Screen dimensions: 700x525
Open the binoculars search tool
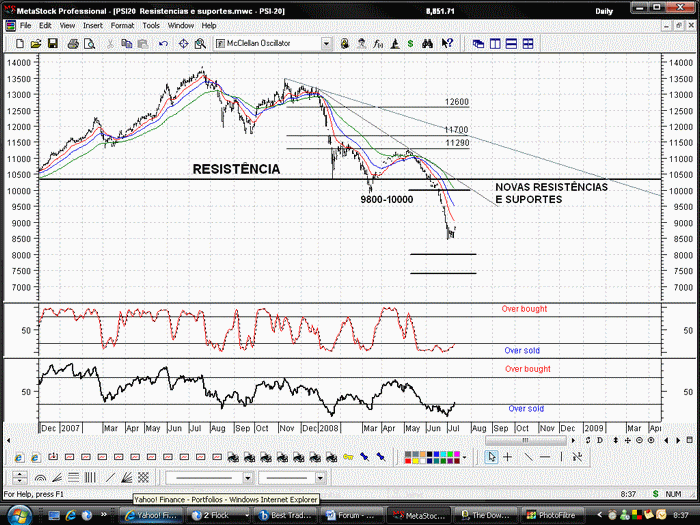point(427,43)
